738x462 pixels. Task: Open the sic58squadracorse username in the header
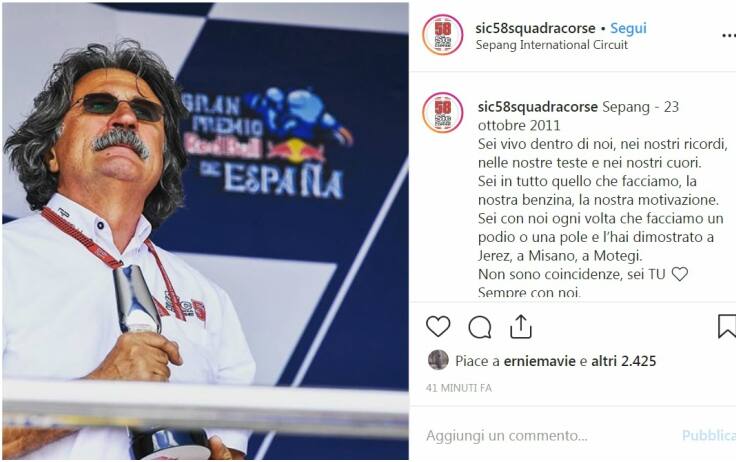point(535,28)
